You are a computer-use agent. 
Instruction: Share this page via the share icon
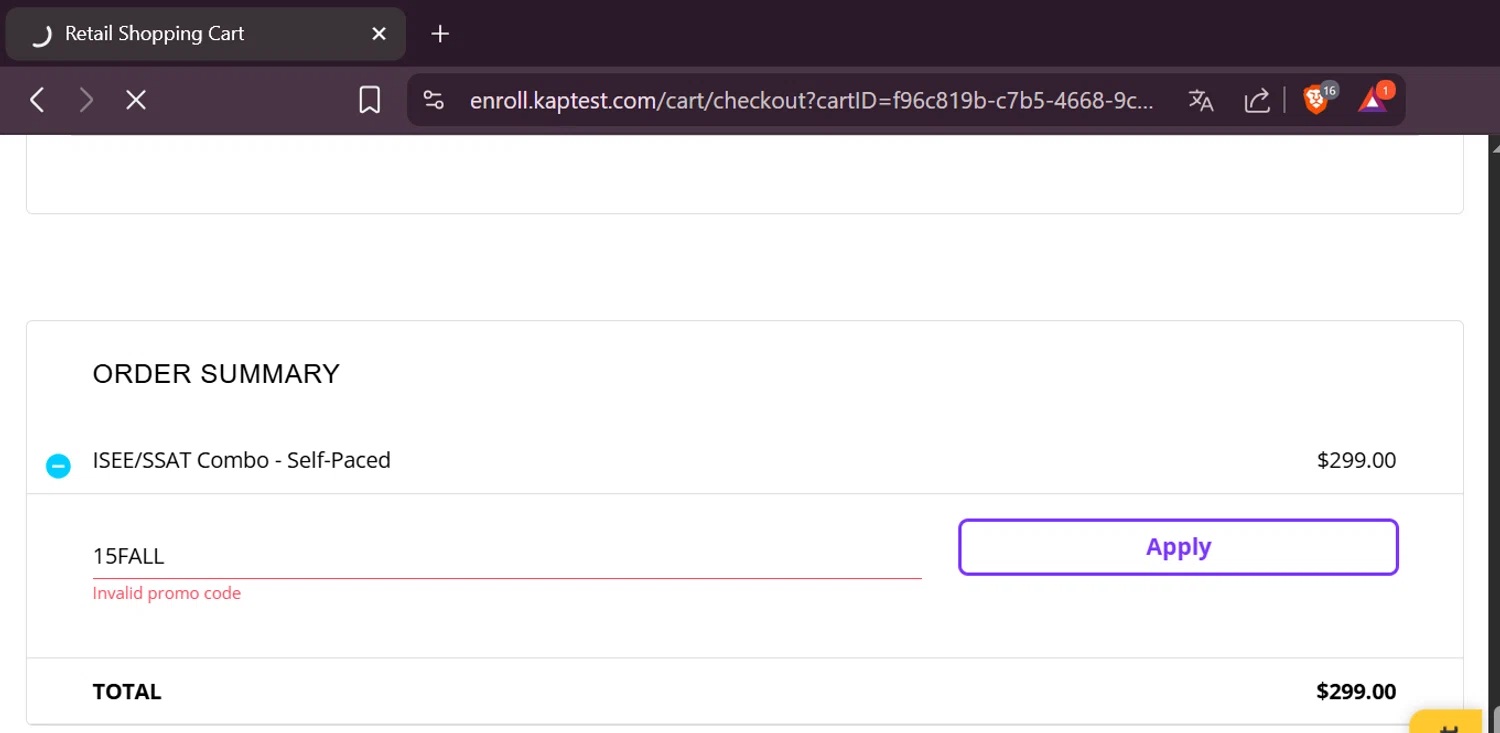pyautogui.click(x=1257, y=100)
